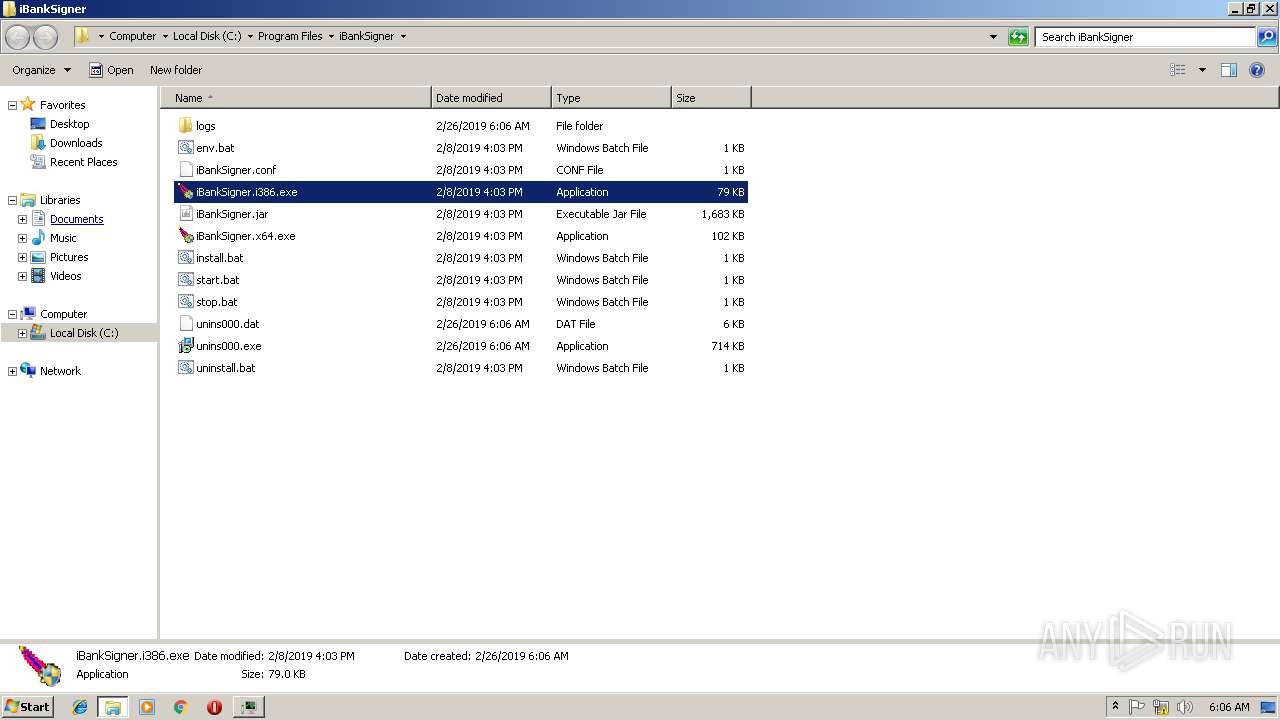This screenshot has width=1280, height=720.
Task: Launch Google Chrome from the taskbar
Action: (x=181, y=707)
